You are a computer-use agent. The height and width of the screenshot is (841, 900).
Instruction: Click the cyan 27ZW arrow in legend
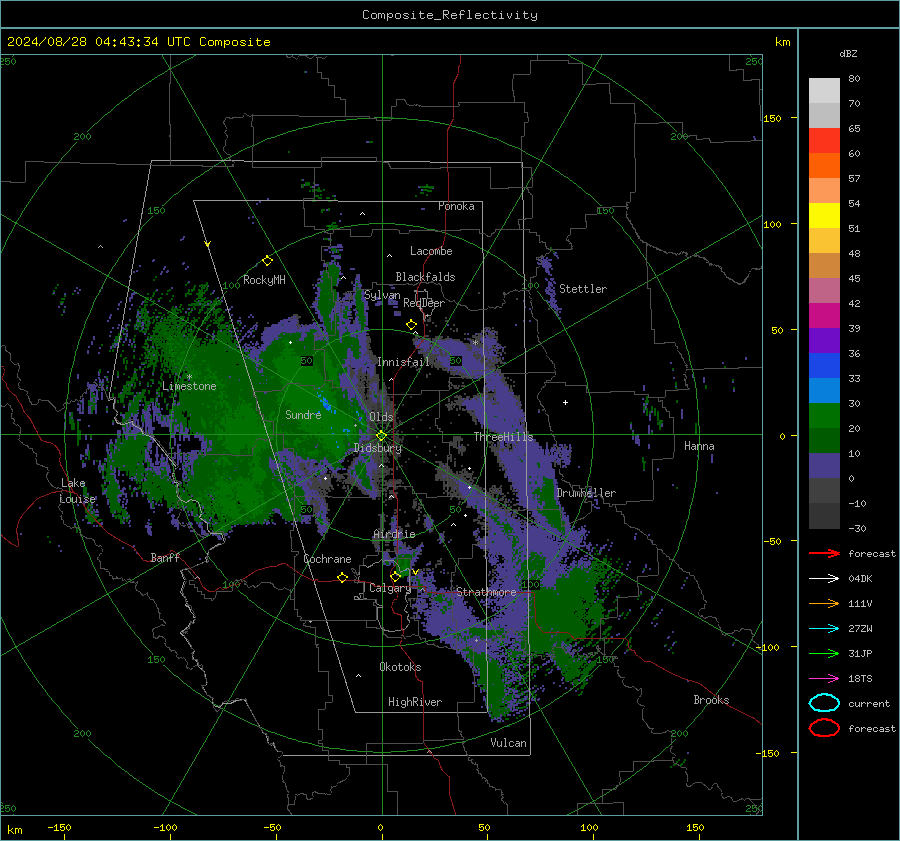point(824,629)
